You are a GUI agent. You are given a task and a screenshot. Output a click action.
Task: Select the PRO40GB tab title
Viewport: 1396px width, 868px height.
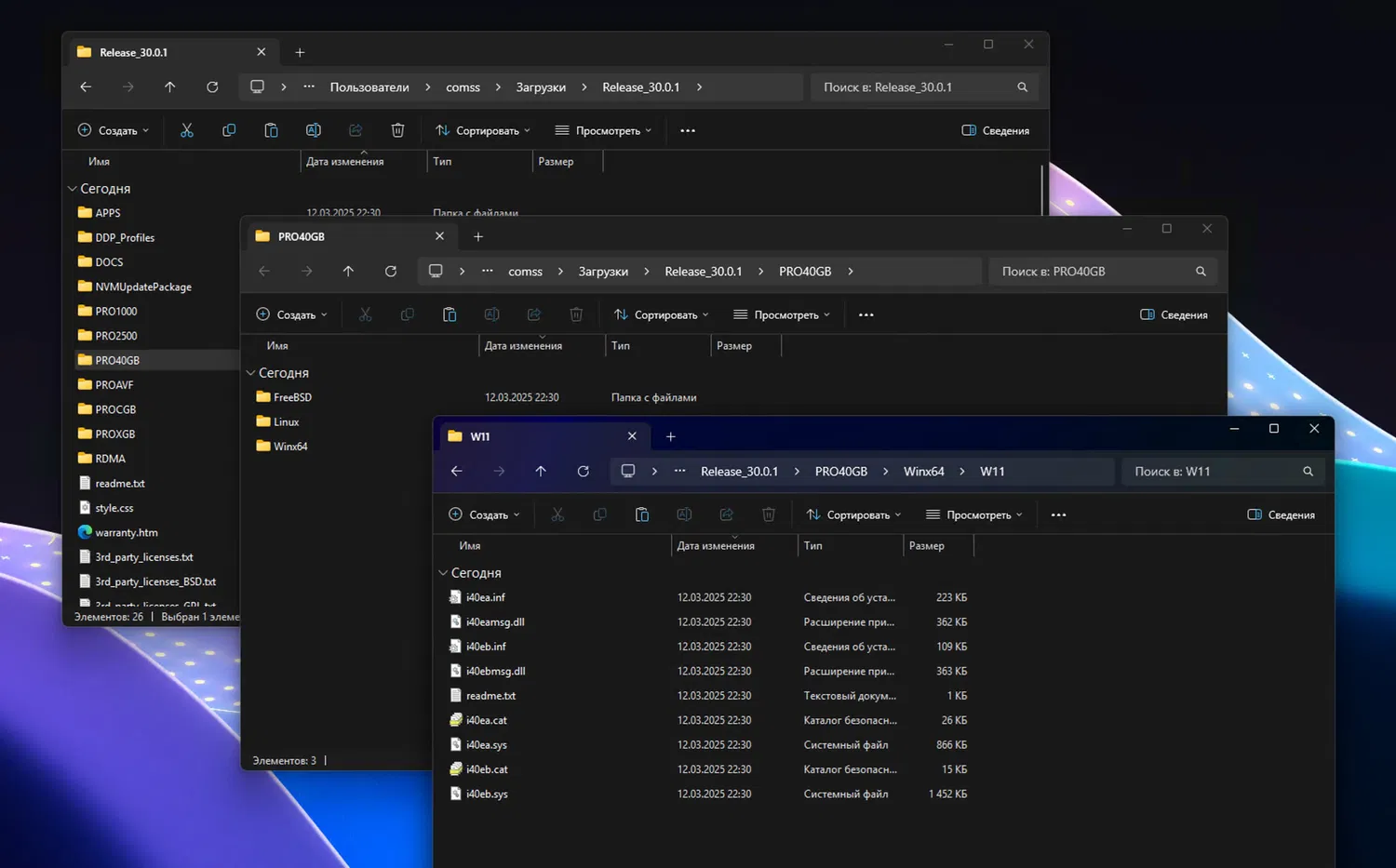coord(302,236)
